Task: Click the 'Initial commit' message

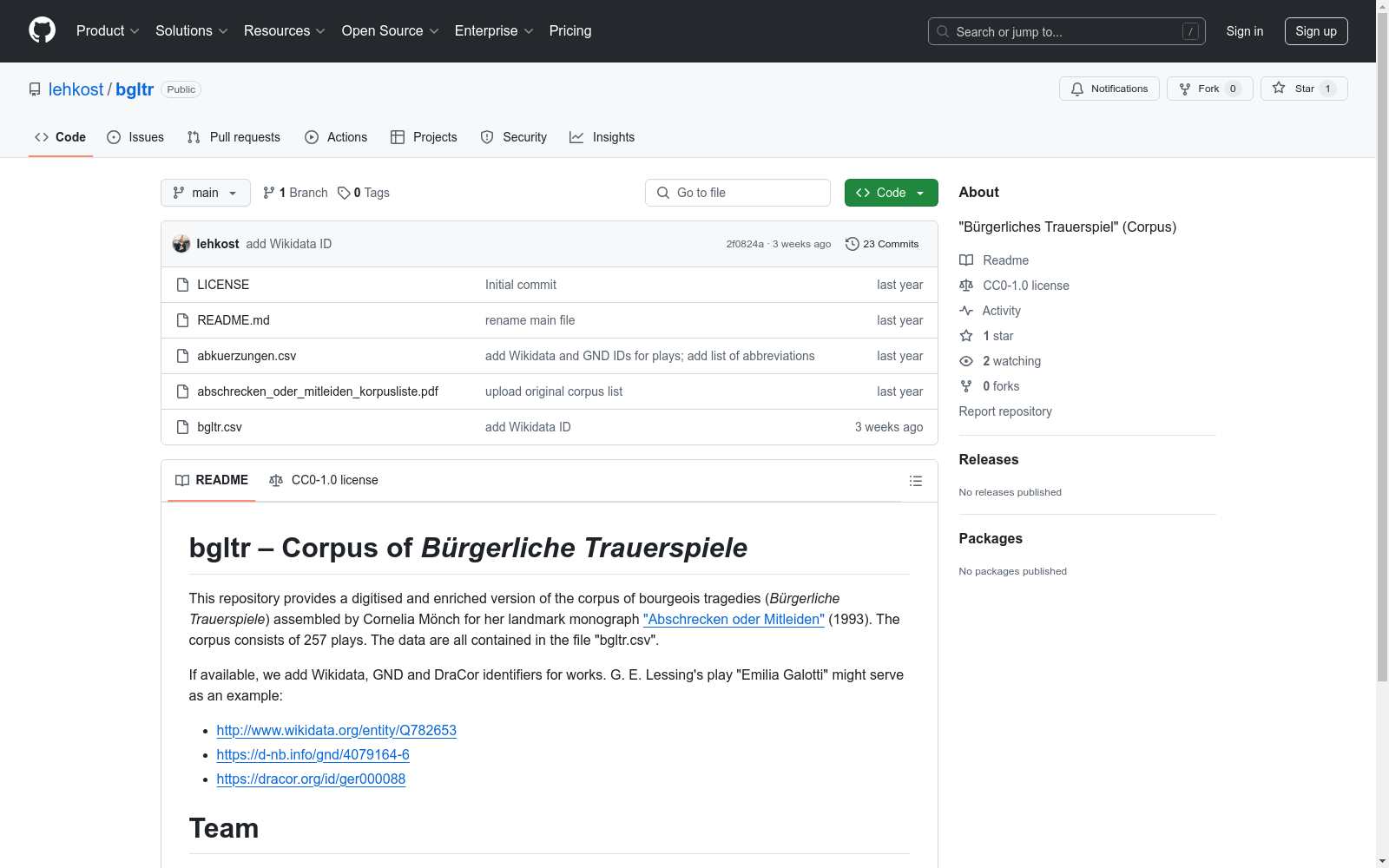Action: [521, 285]
